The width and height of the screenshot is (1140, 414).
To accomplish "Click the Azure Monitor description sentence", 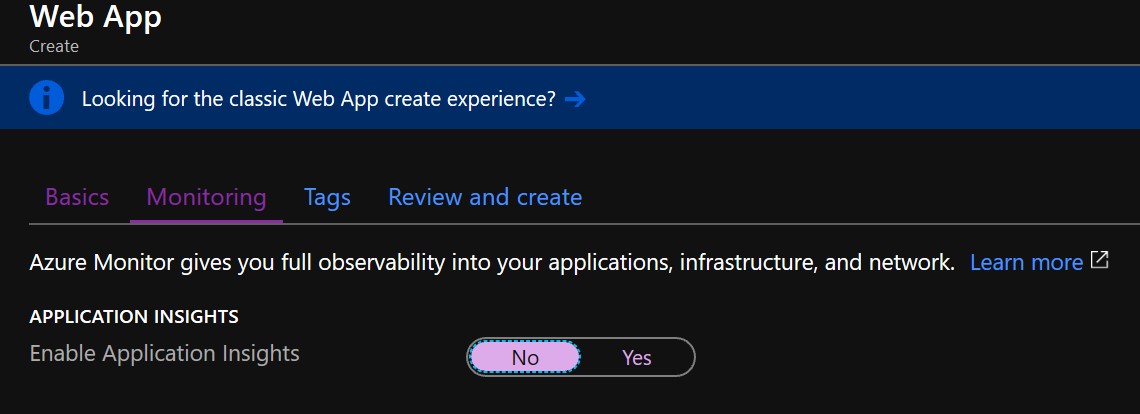I will tap(492, 262).
